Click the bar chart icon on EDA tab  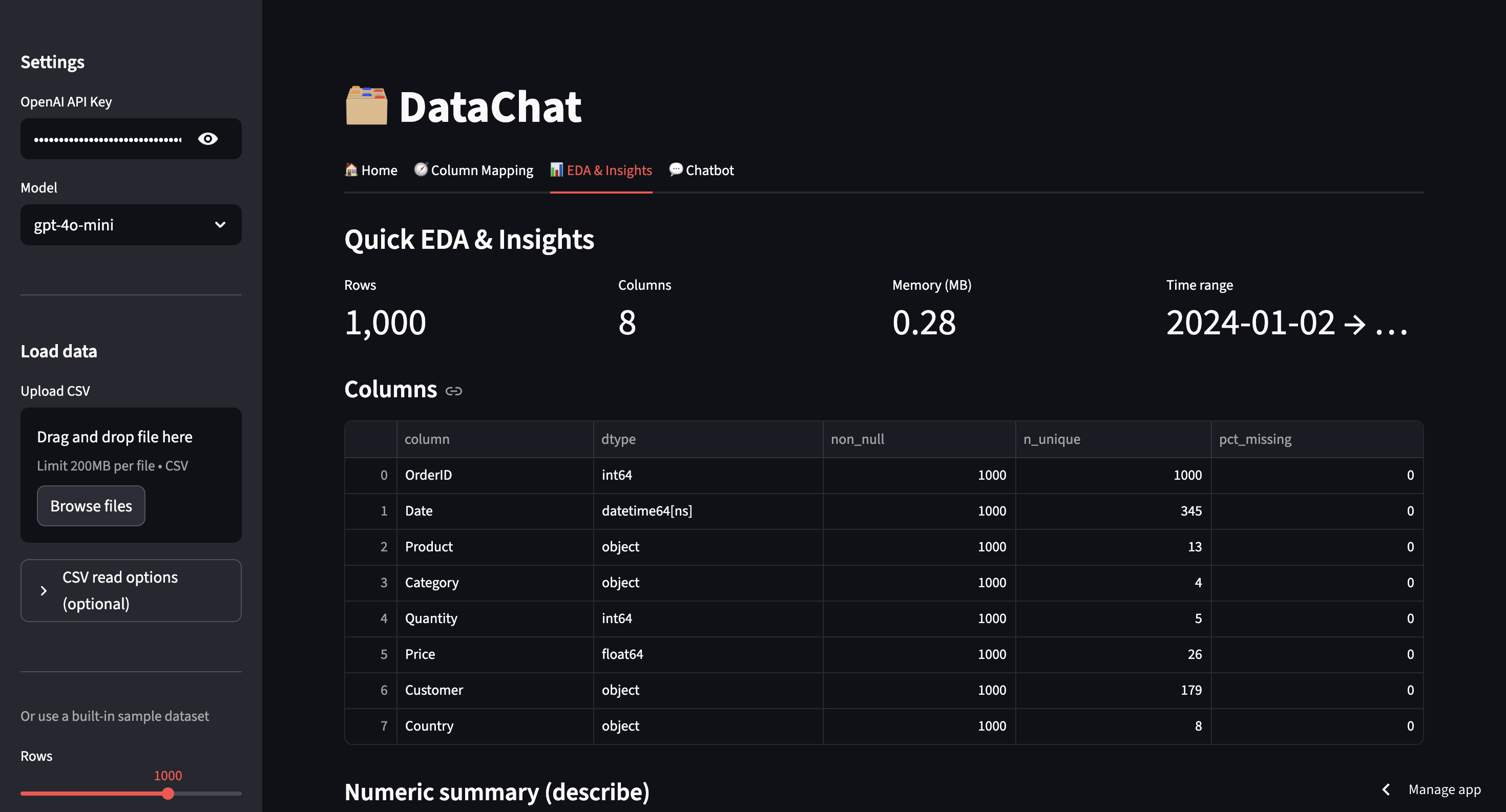pos(556,169)
